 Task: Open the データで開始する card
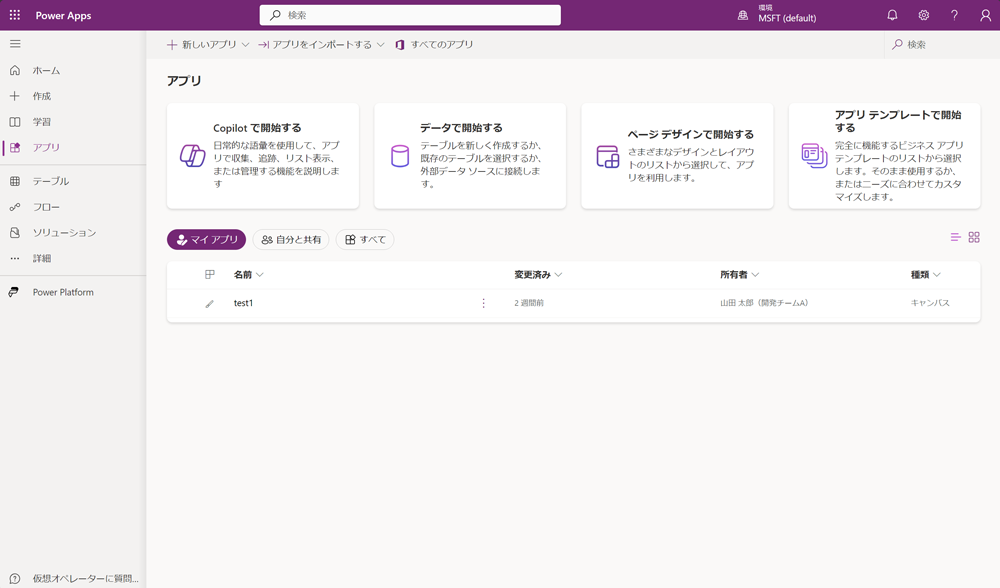[470, 156]
